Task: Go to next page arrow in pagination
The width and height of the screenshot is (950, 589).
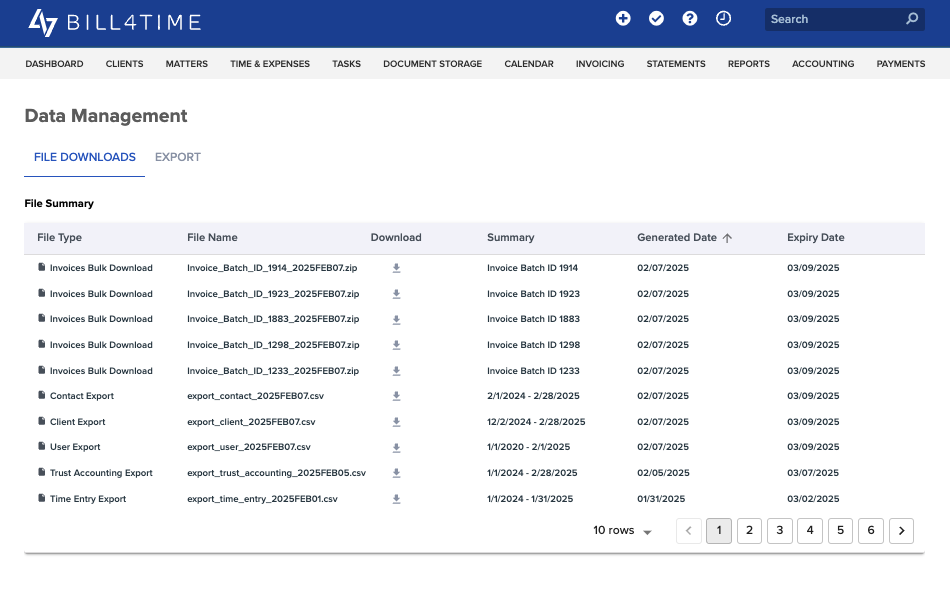Action: click(x=901, y=531)
